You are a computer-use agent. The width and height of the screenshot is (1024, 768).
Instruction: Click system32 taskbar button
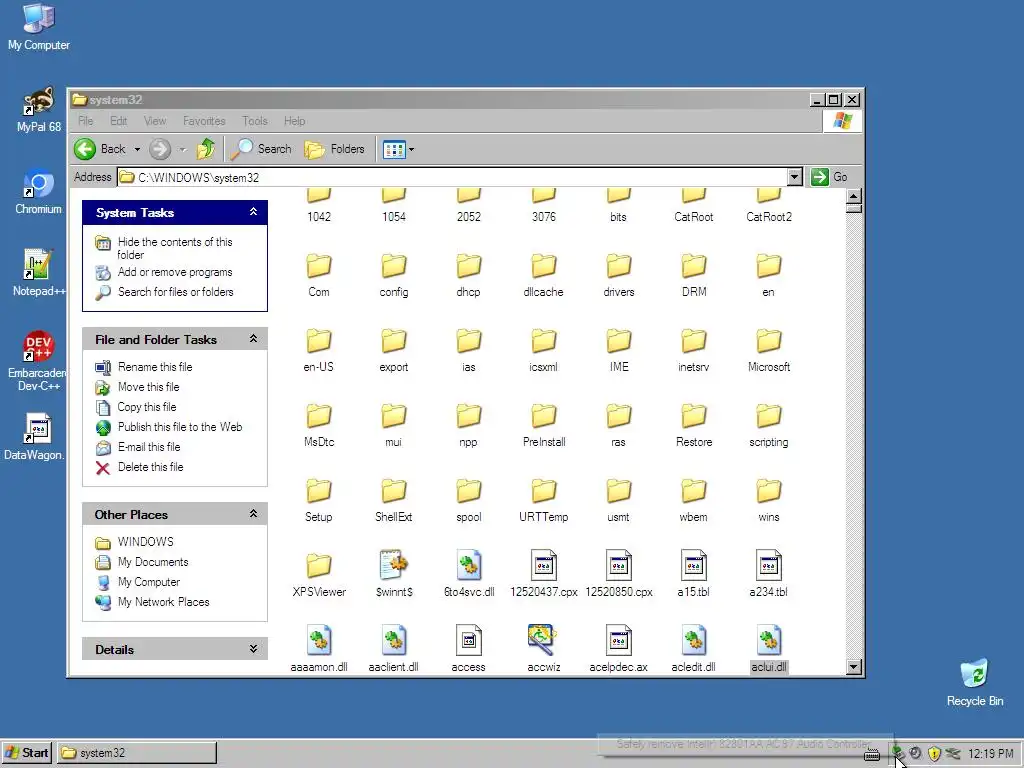[136, 753]
